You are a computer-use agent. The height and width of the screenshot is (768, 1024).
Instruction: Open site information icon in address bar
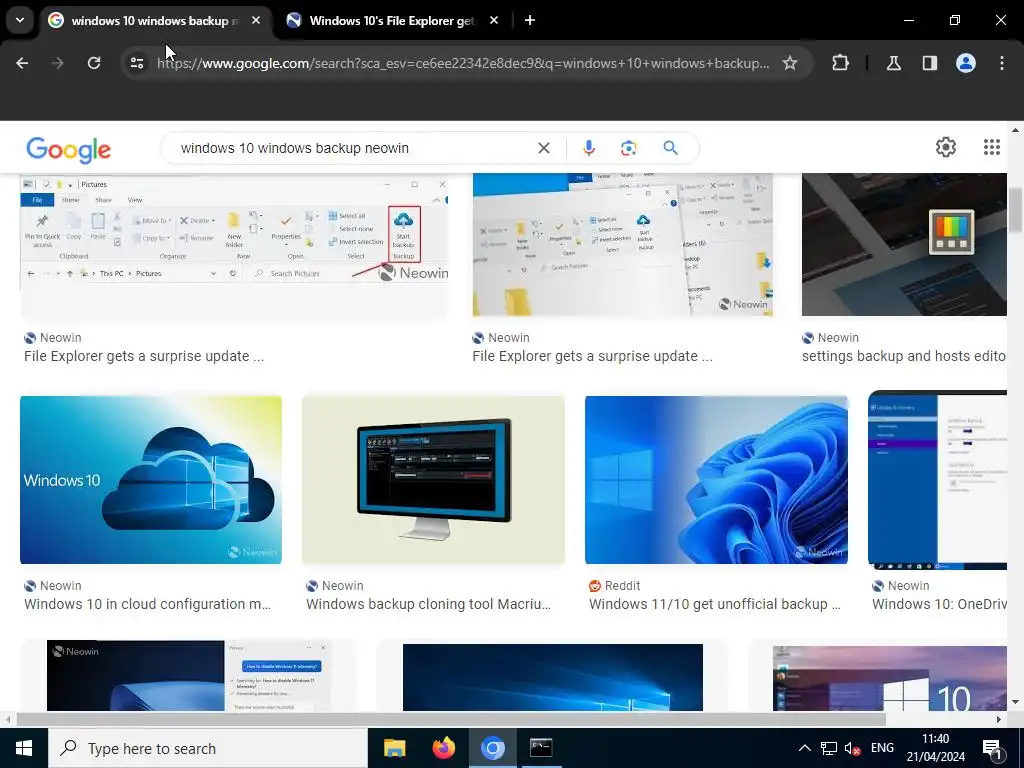pos(137,63)
